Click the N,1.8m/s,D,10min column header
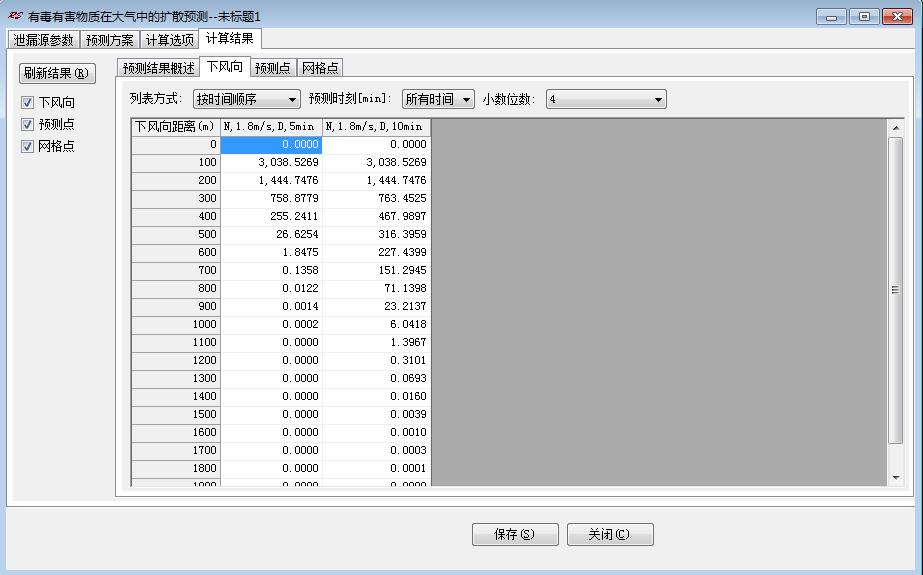Screen dimensions: 923x575 pos(376,127)
